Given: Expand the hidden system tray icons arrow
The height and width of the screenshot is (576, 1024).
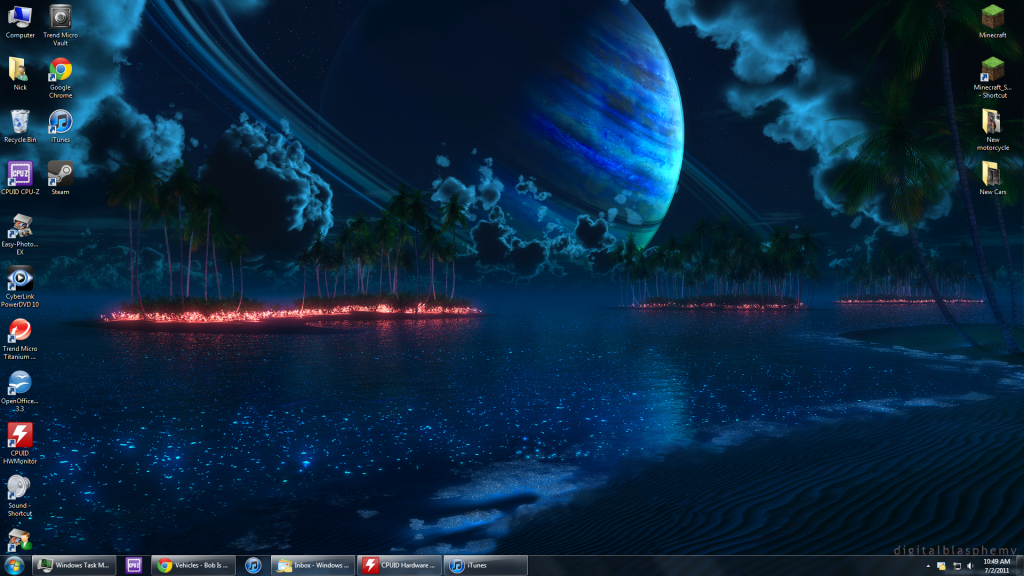Looking at the screenshot, I should pyautogui.click(x=928, y=566).
